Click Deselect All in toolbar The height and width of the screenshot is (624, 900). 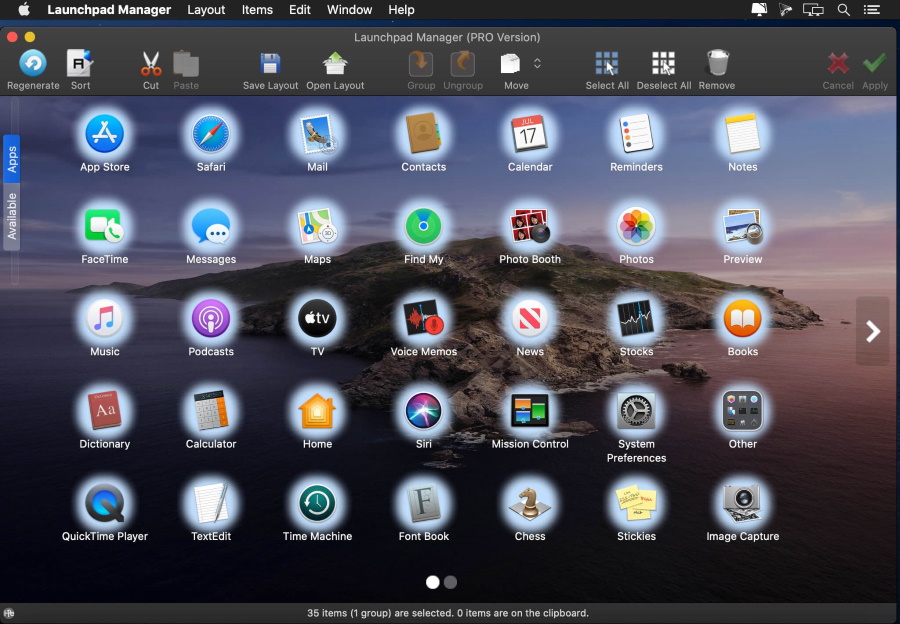[x=664, y=64]
